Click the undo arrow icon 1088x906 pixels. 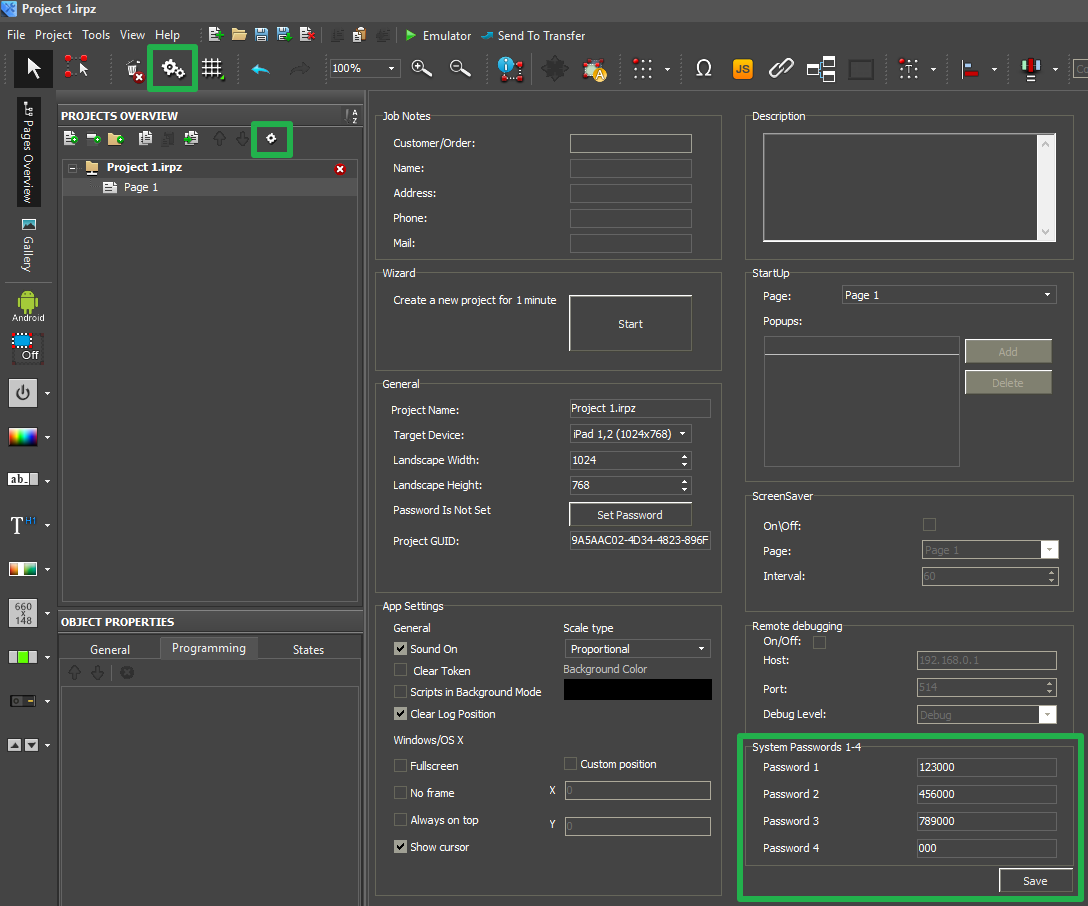[260, 69]
